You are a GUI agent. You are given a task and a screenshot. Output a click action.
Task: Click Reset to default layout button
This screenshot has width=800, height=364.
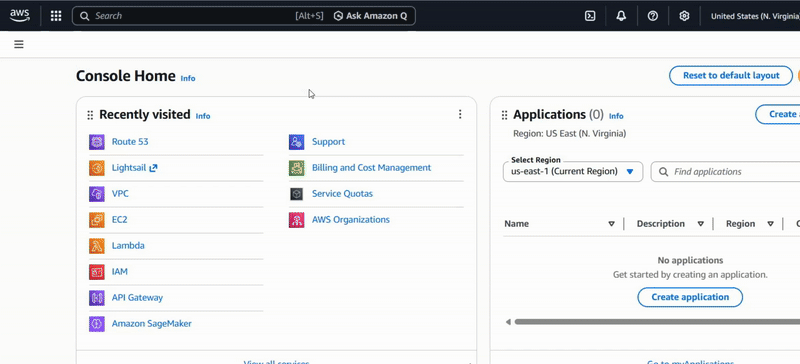coord(731,76)
